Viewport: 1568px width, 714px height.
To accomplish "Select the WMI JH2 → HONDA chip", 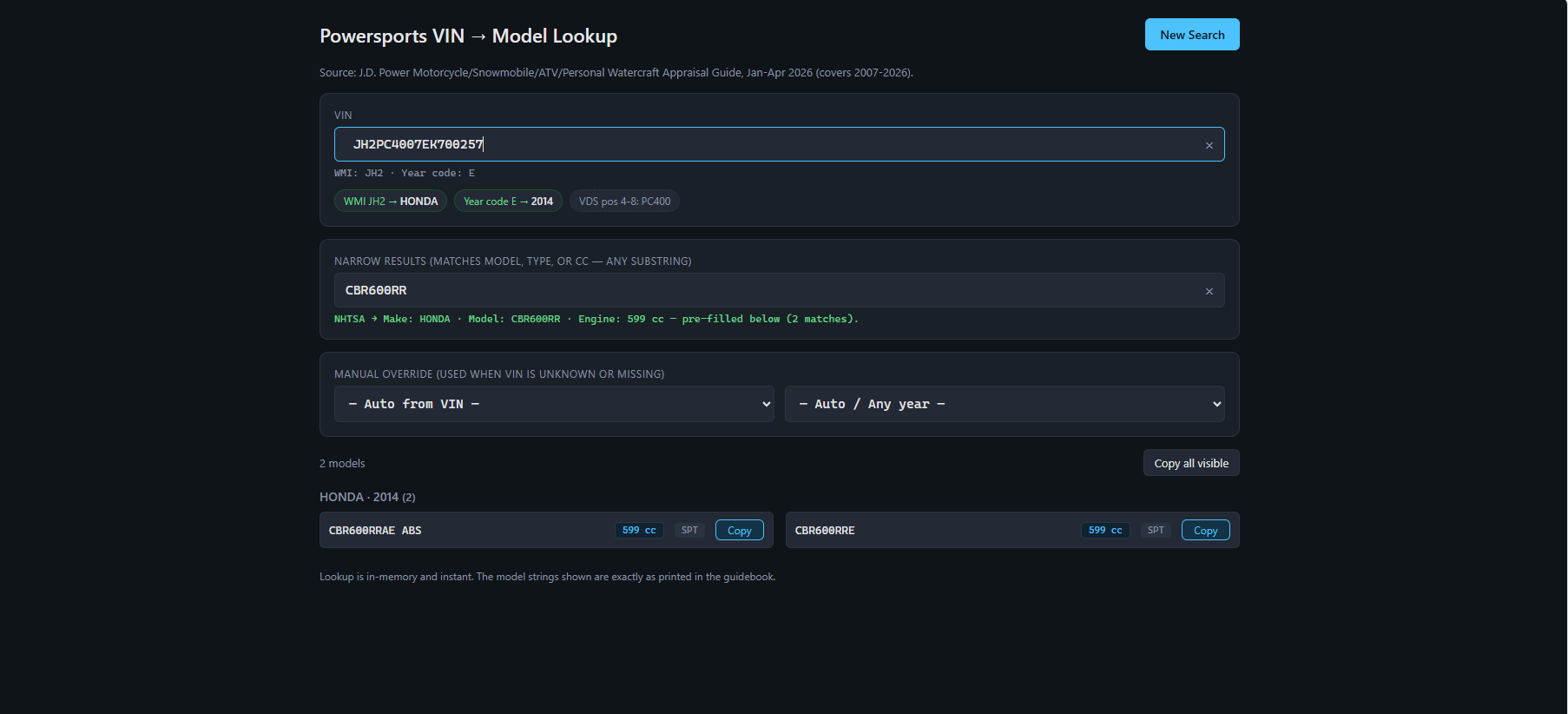I will tap(391, 201).
